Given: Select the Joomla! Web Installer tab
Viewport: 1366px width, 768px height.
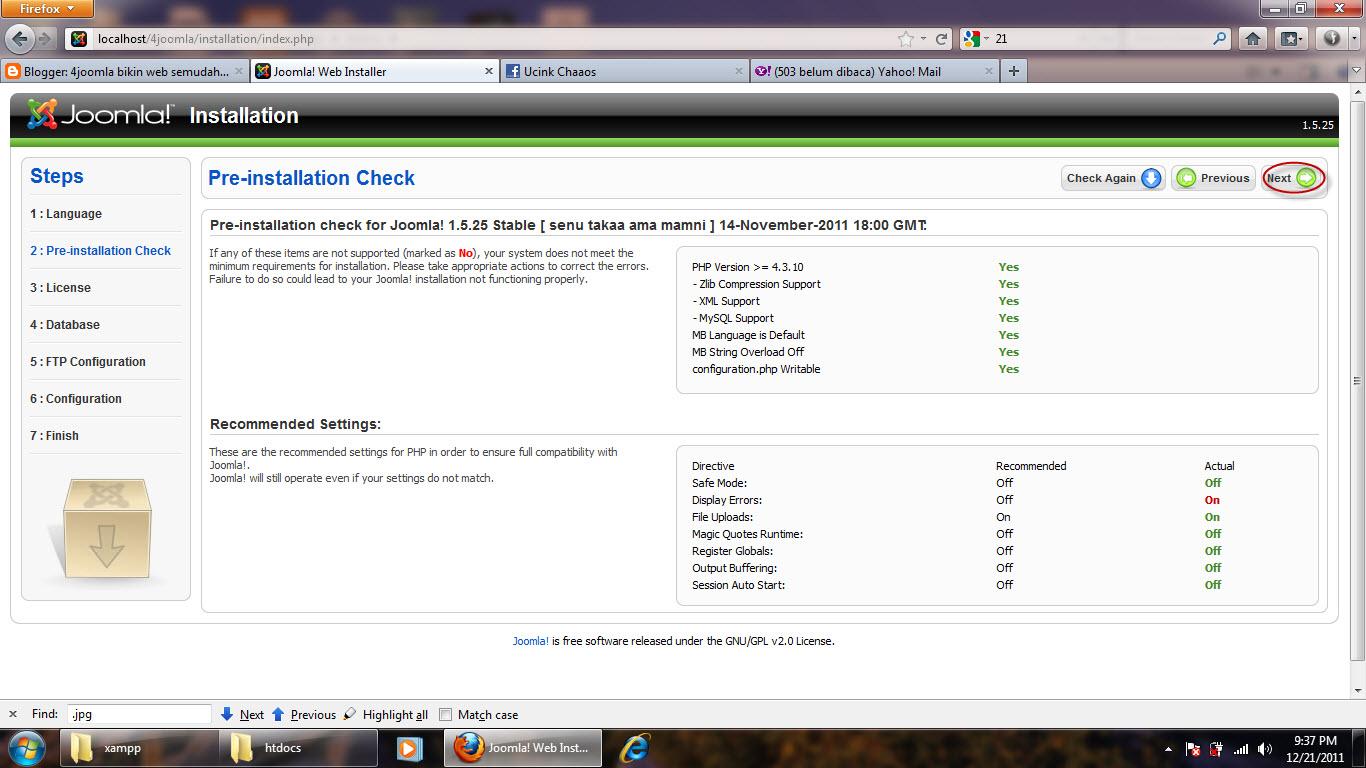Looking at the screenshot, I should pos(374,71).
